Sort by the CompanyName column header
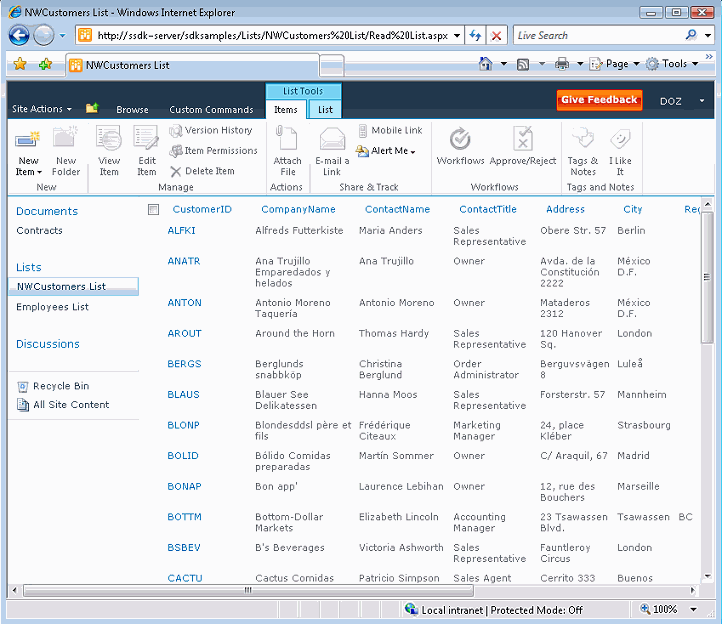The height and width of the screenshot is (624, 722). [298, 210]
